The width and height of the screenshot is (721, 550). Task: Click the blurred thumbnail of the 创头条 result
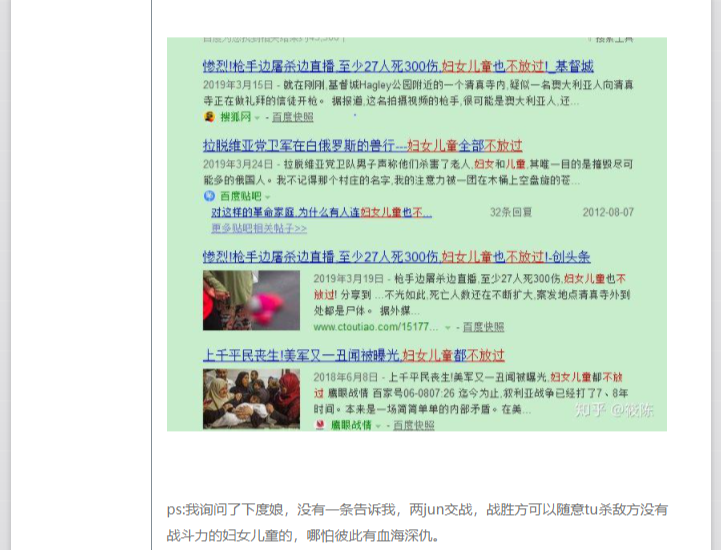point(252,300)
